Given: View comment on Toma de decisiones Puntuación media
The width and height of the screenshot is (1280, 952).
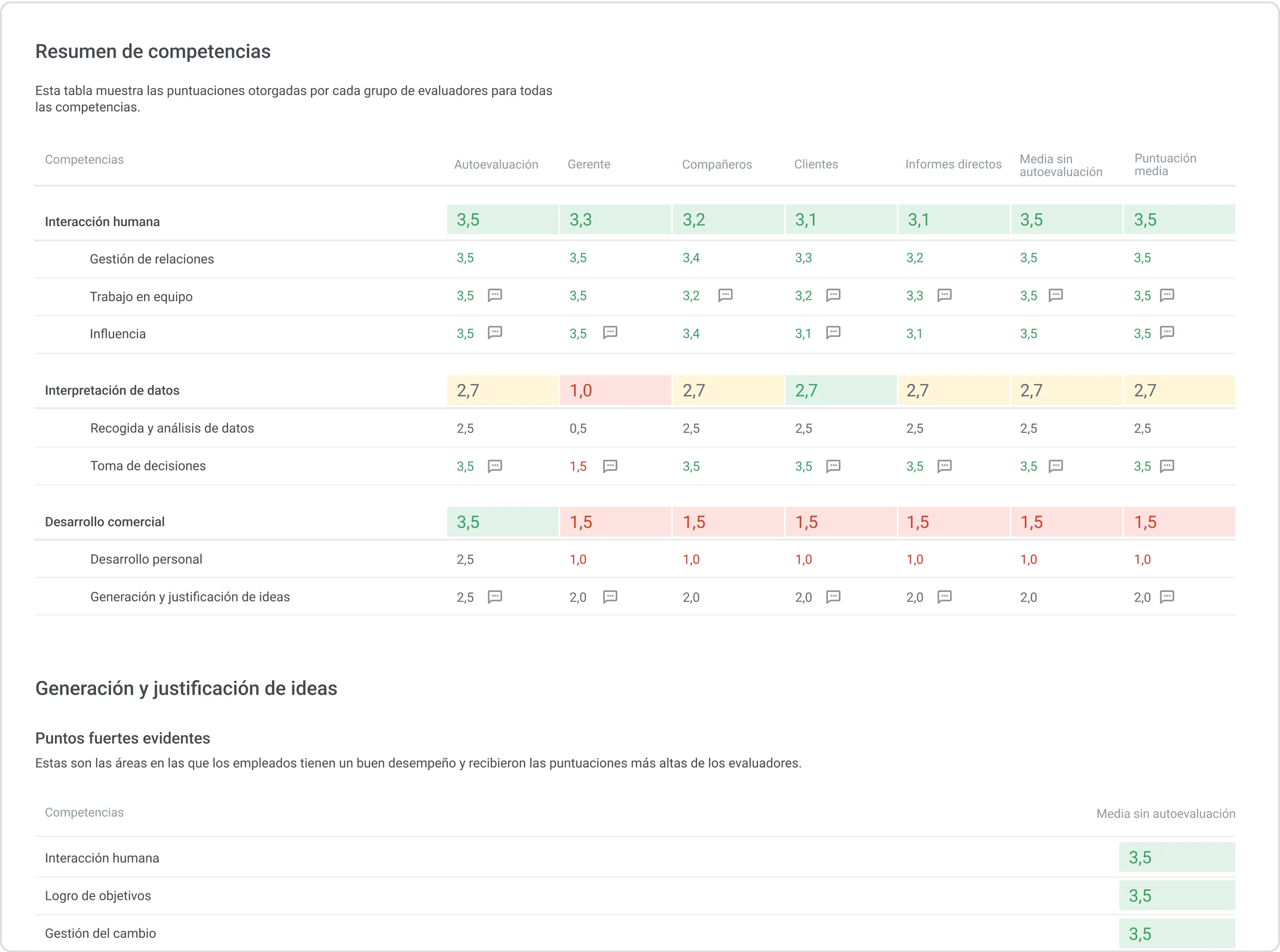Looking at the screenshot, I should point(1168,466).
